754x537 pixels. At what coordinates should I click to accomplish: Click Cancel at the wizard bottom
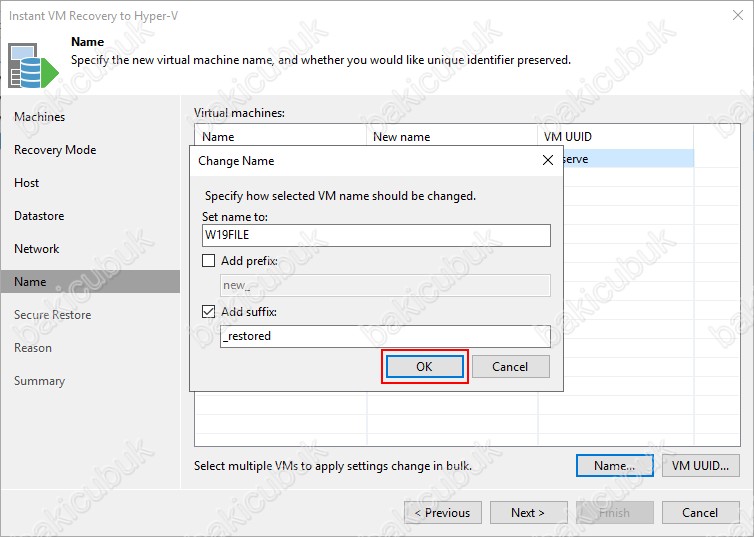point(700,513)
